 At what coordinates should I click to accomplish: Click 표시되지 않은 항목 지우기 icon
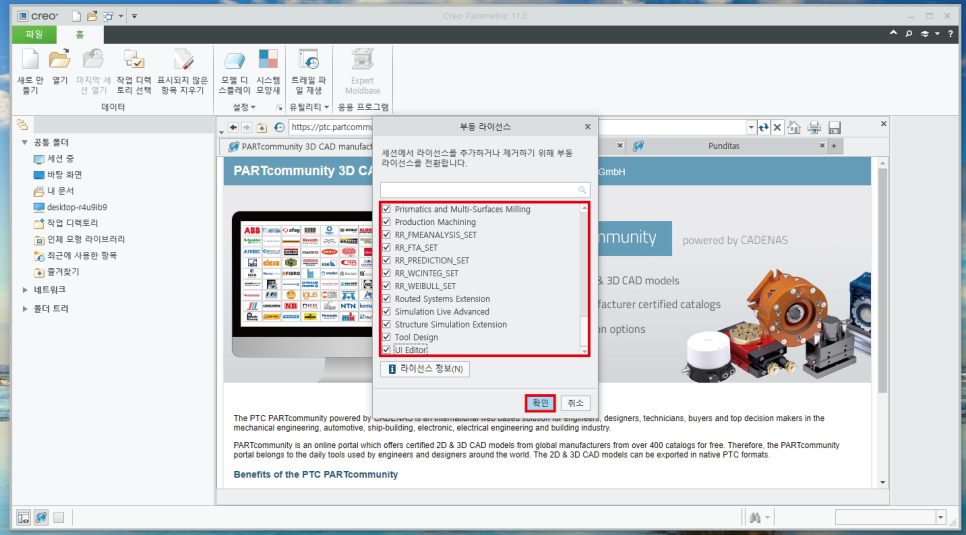(x=183, y=71)
